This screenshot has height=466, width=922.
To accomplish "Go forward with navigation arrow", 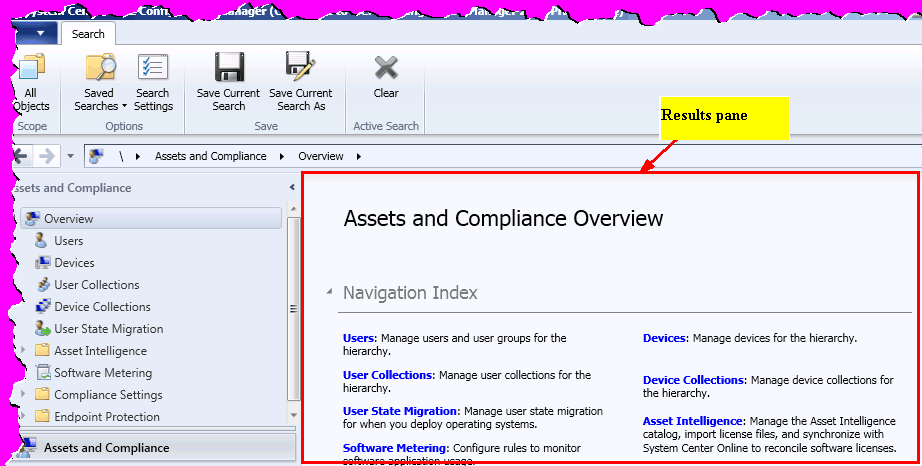I will (46, 156).
